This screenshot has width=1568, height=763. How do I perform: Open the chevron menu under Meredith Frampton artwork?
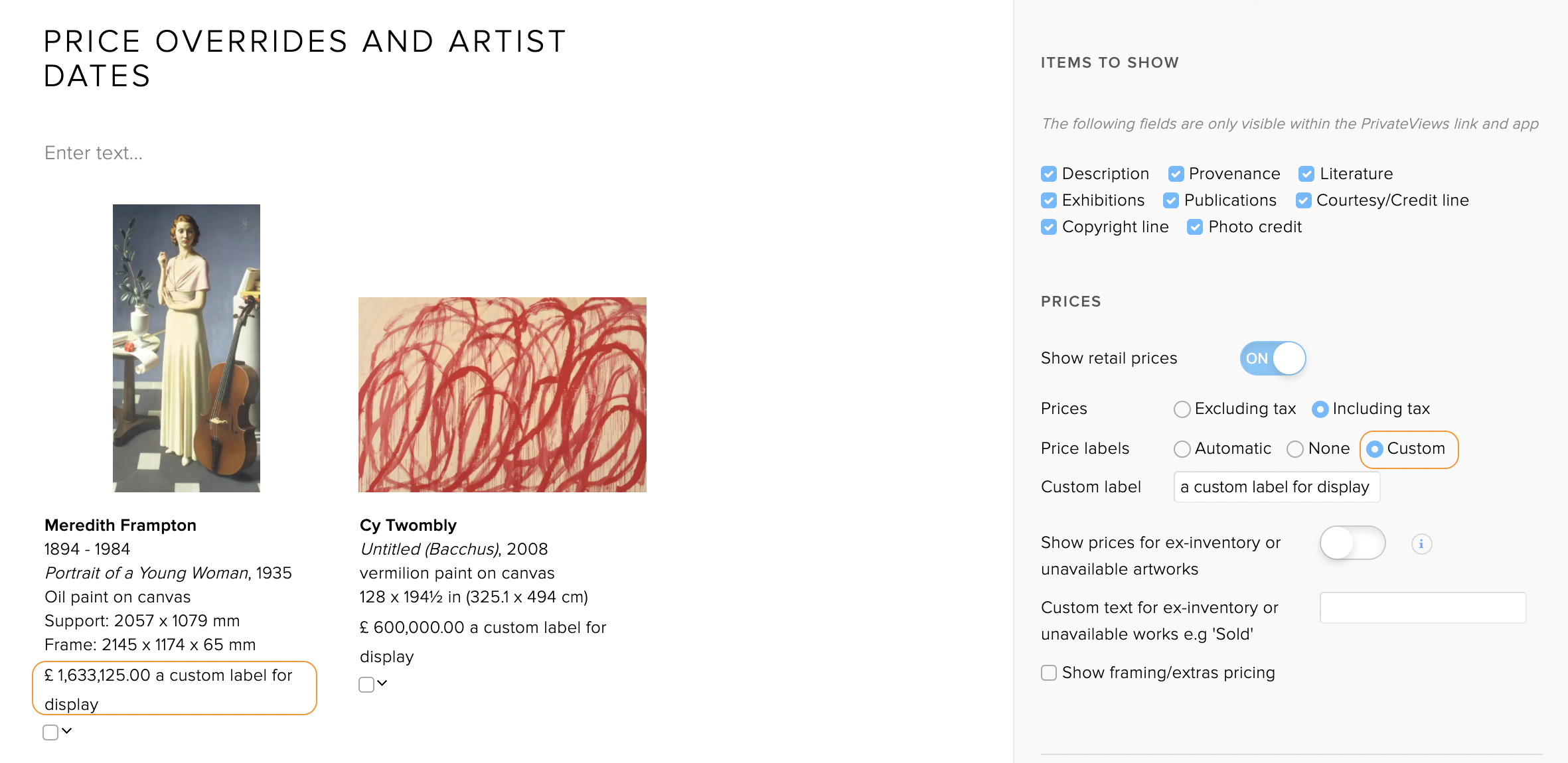[66, 731]
